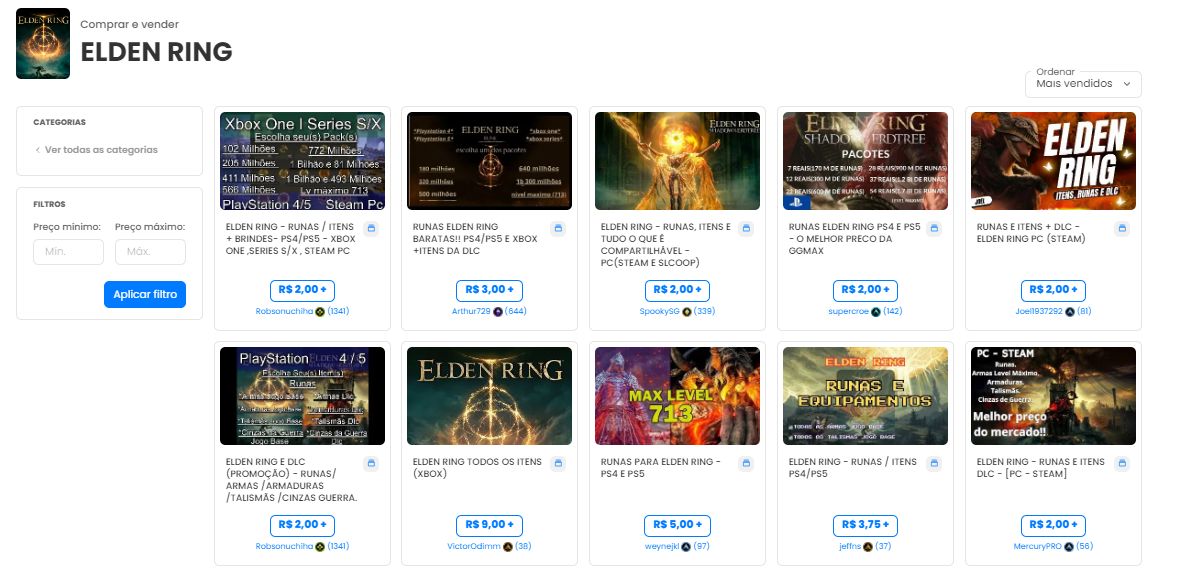
Task: Click seller badge icon next to supercroe
Action: 876,311
